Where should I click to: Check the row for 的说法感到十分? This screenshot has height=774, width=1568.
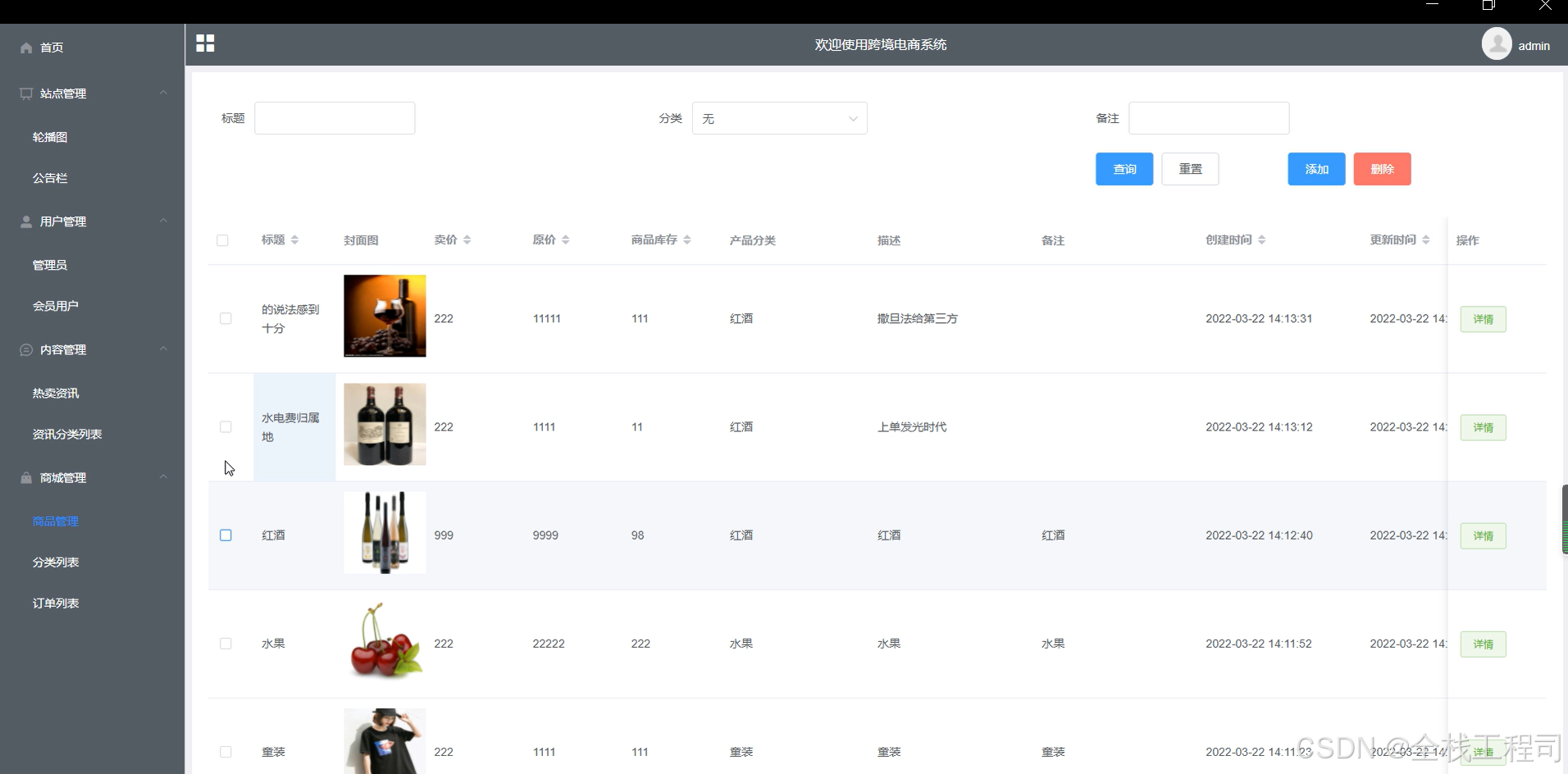[226, 318]
